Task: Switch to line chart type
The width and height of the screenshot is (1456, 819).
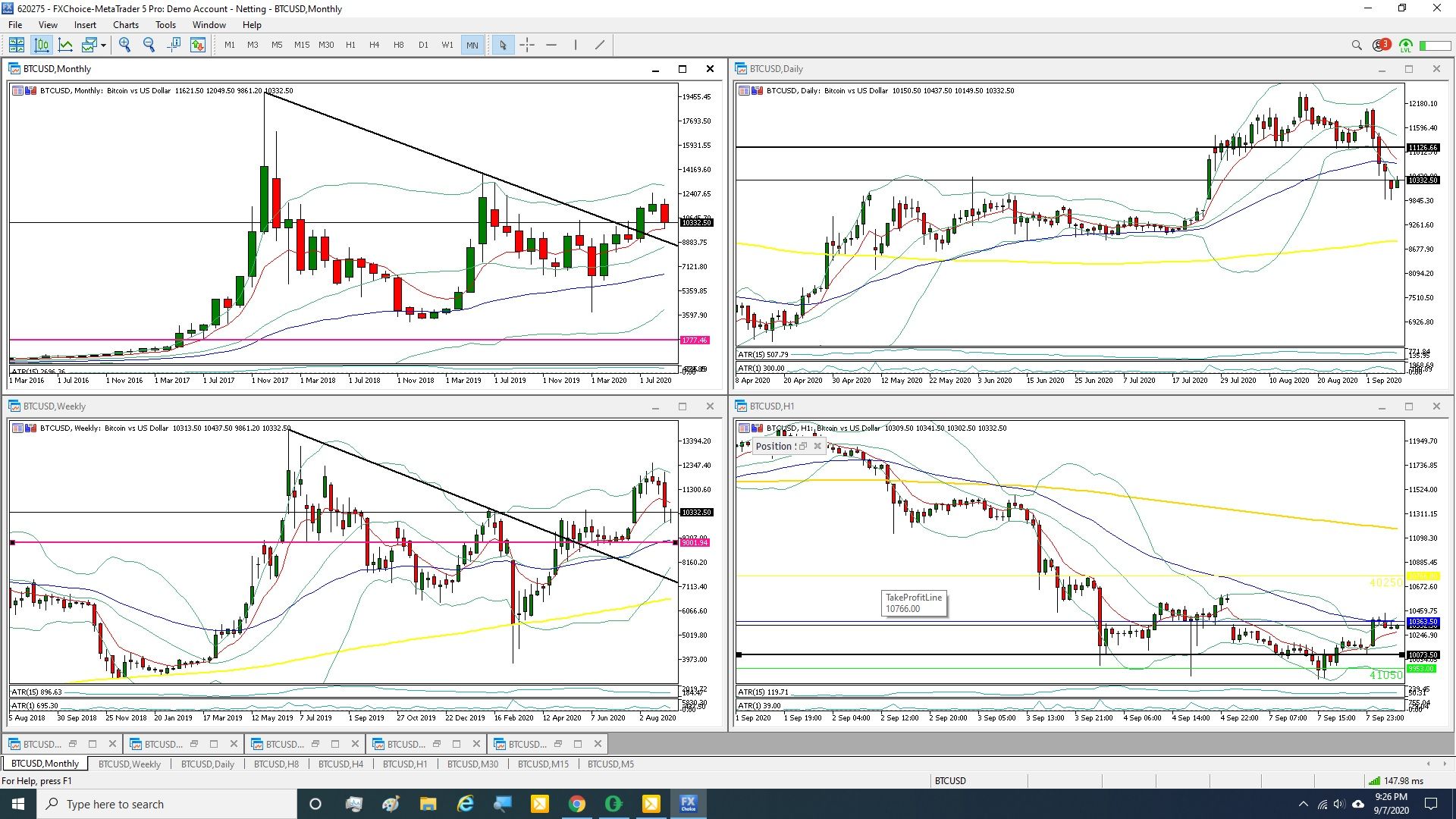Action: [x=66, y=45]
